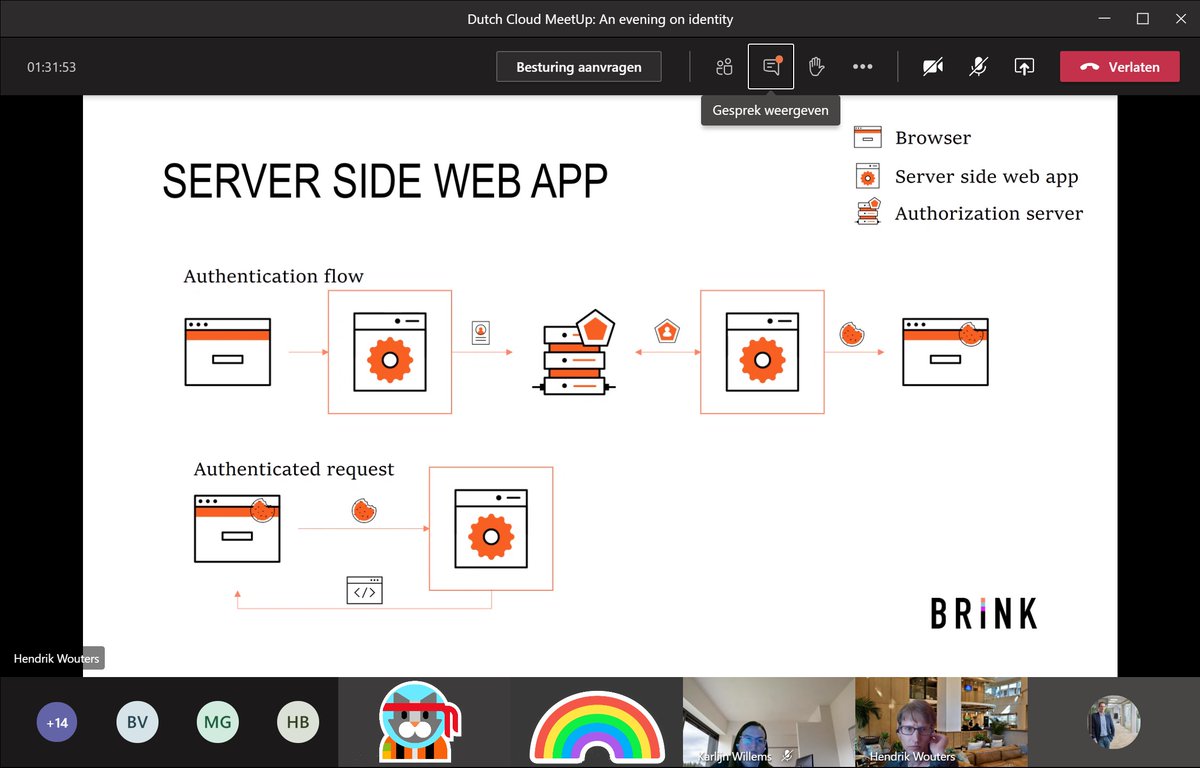1200x768 pixels.
Task: Select the ninja cat participant tile
Action: pos(423,722)
